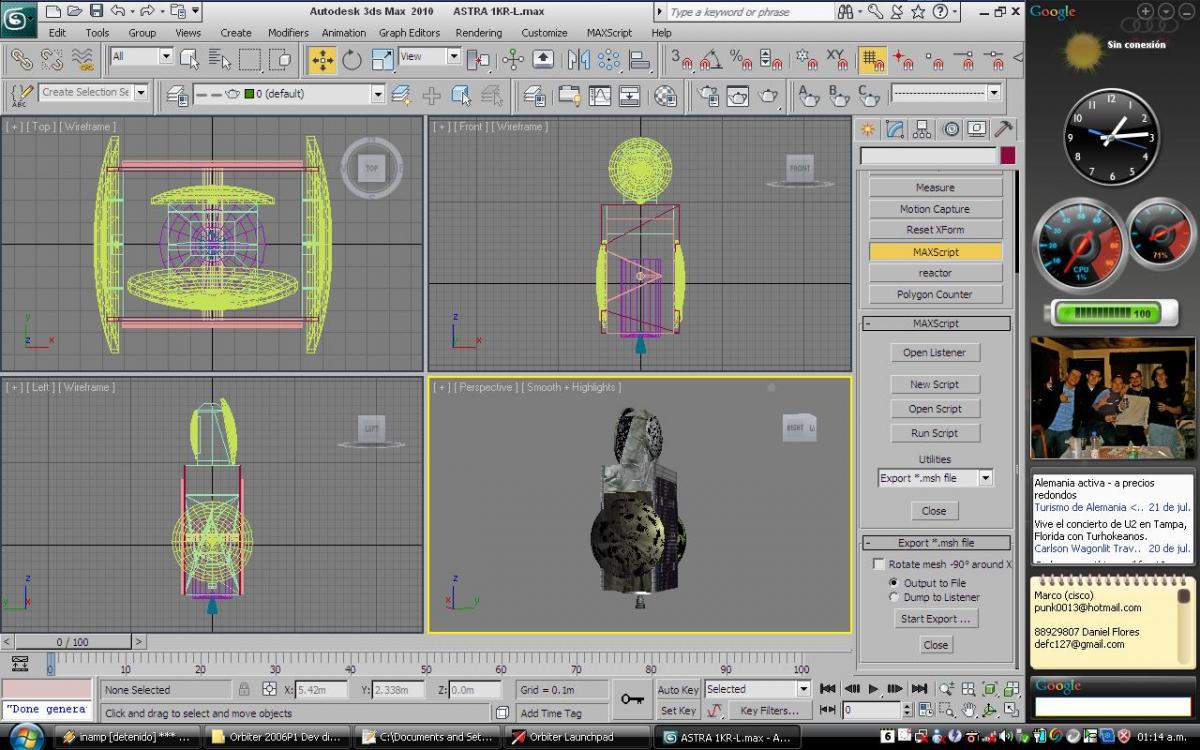Open Curve Editor icon in toolbar

pyautogui.click(x=600, y=96)
